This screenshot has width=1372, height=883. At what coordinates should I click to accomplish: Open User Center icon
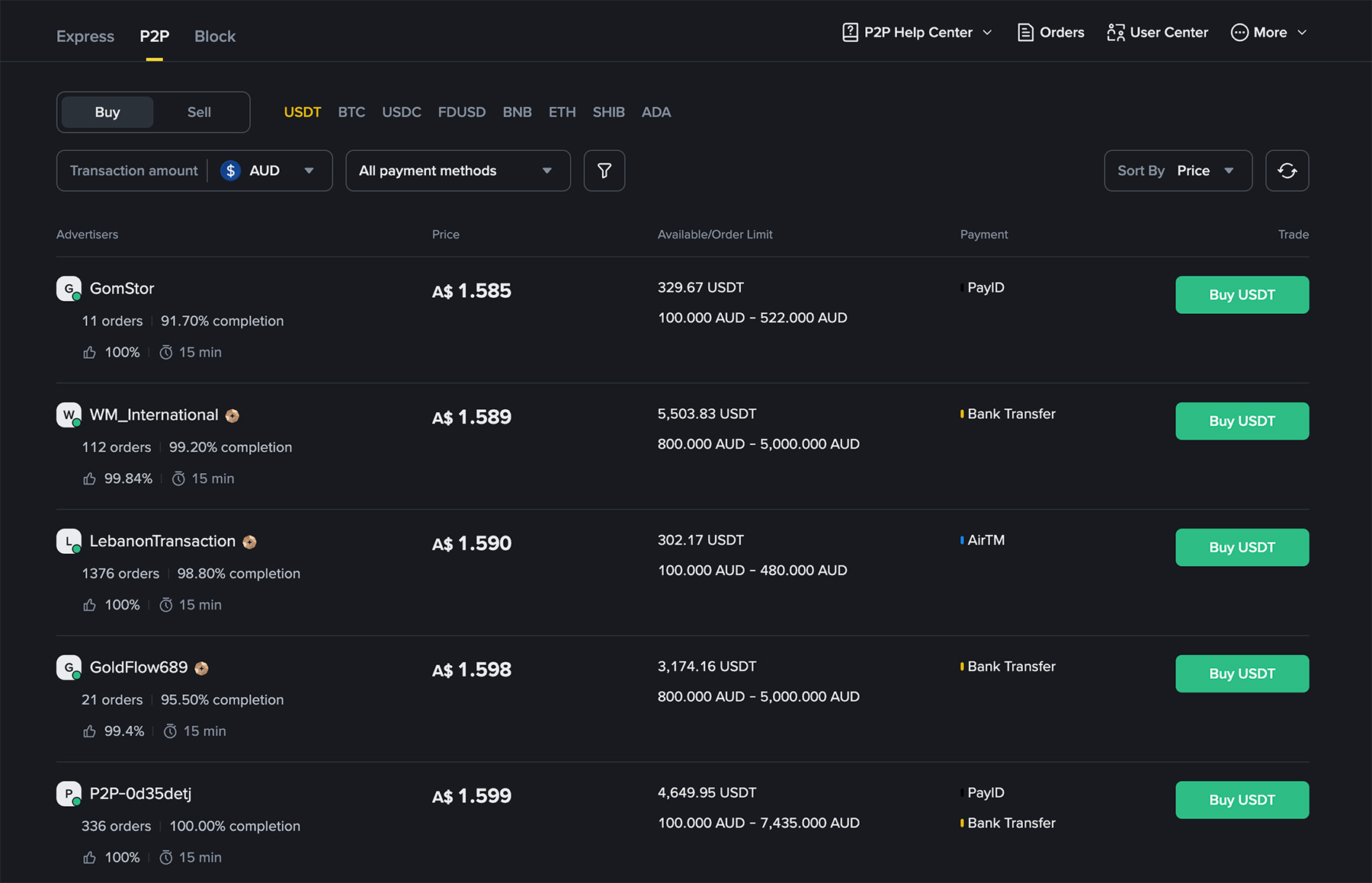click(1115, 32)
